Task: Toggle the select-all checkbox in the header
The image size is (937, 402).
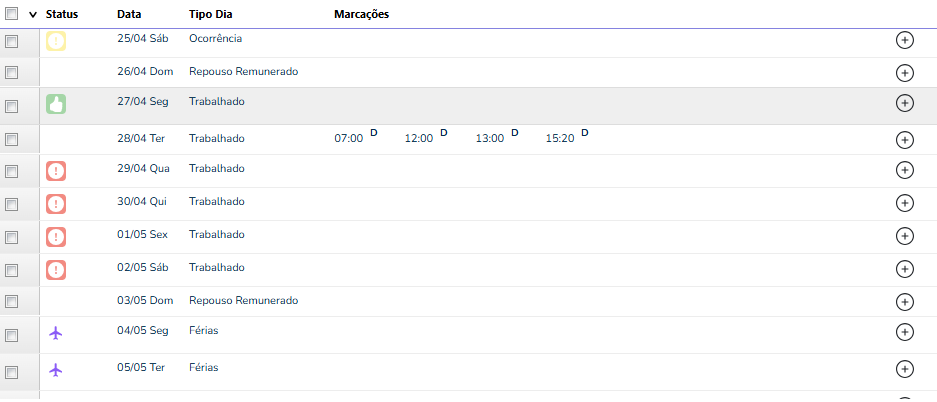Action: pyautogui.click(x=12, y=15)
